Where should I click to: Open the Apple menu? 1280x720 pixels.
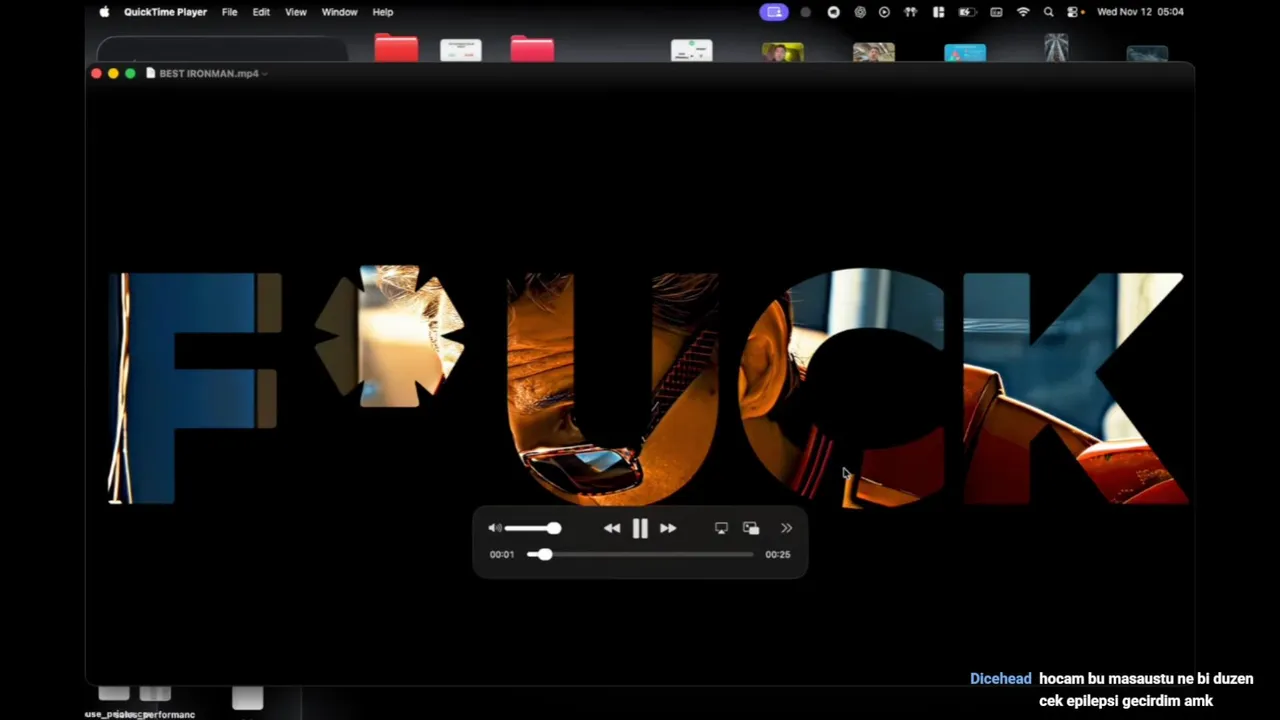[104, 12]
